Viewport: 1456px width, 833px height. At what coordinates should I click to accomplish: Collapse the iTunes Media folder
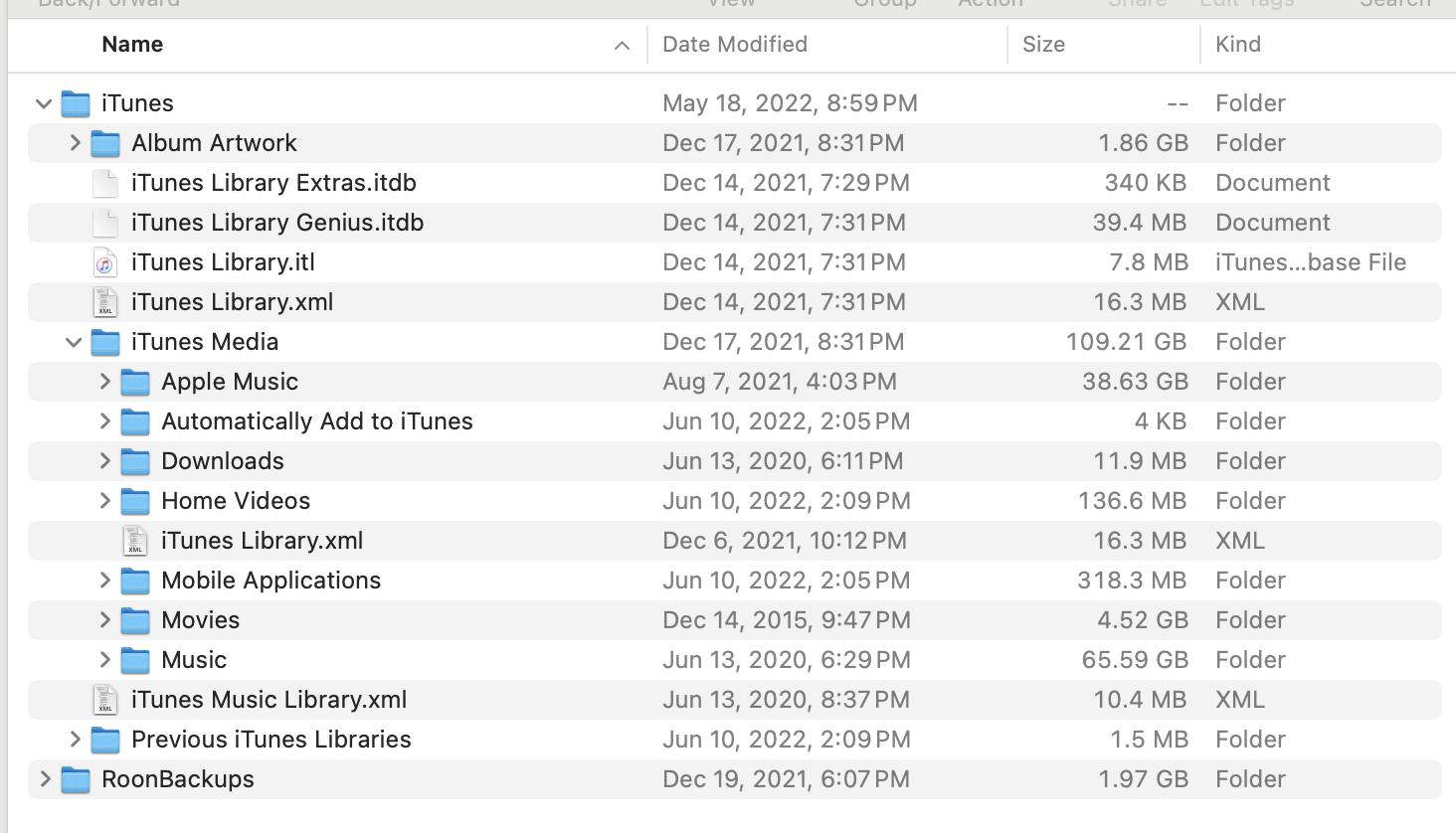(74, 342)
